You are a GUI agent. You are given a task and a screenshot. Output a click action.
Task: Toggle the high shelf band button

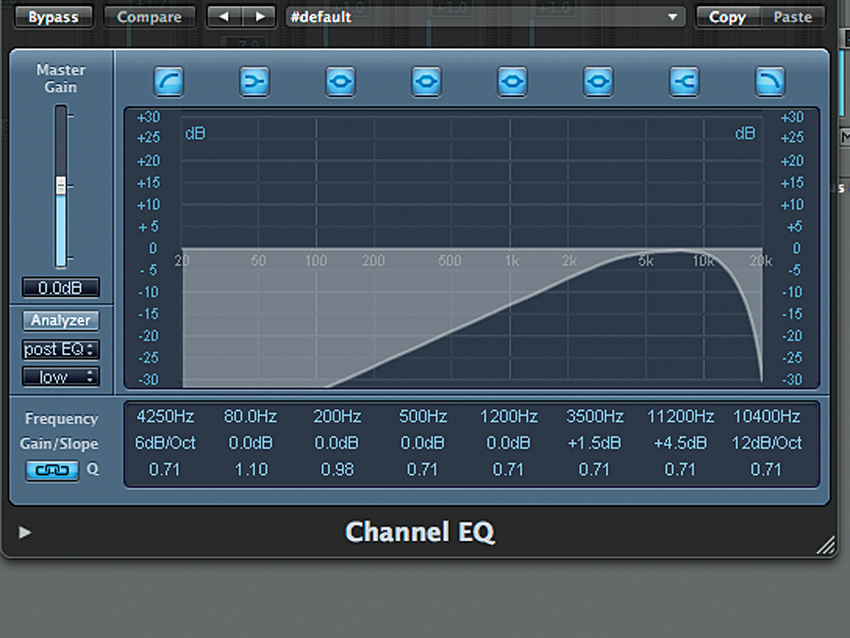click(684, 82)
